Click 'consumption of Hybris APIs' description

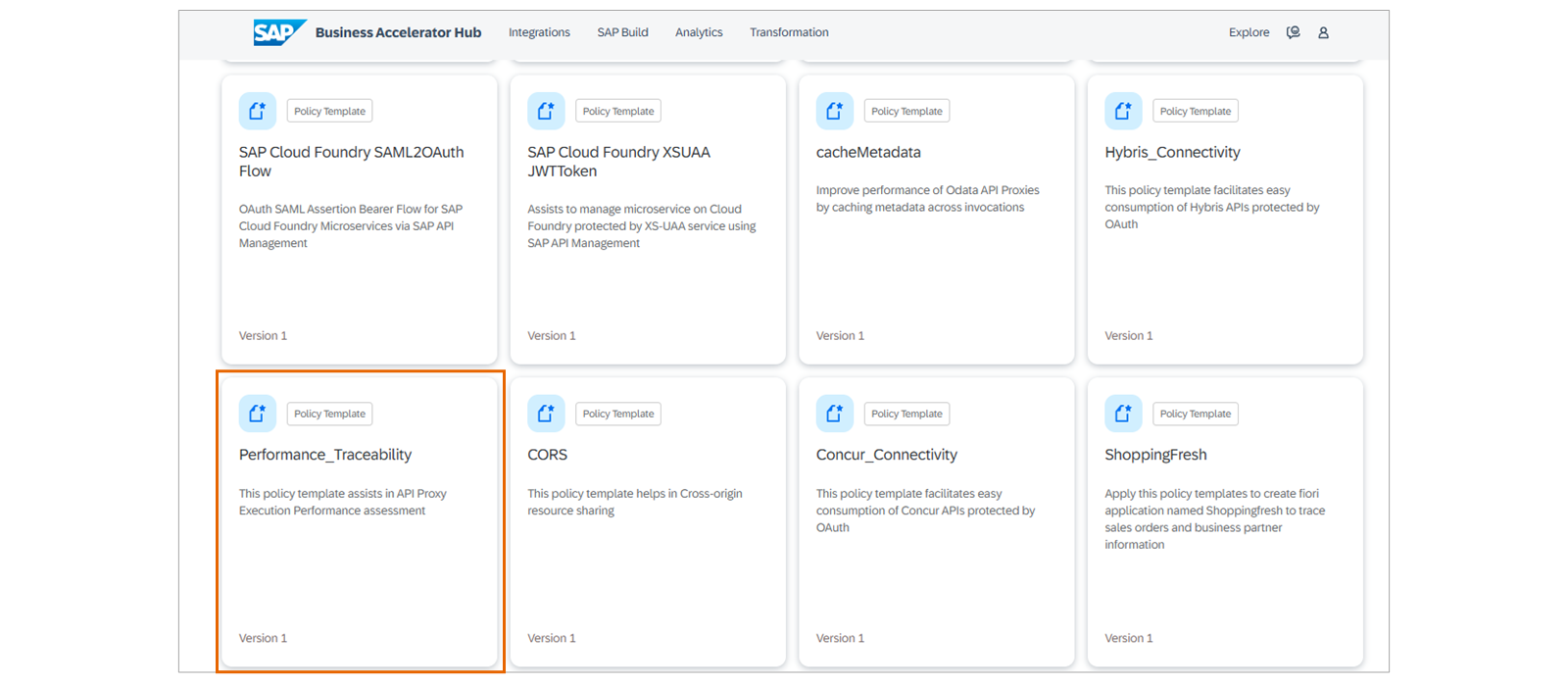pyautogui.click(x=1211, y=207)
